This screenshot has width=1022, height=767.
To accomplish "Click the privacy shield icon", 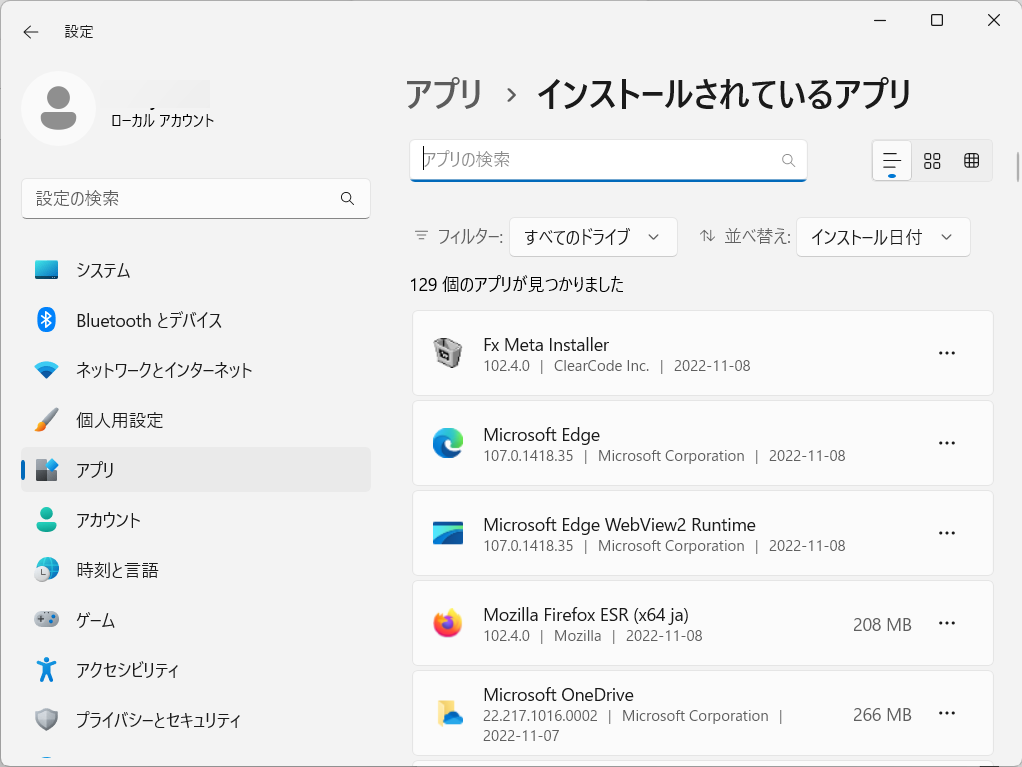I will [46, 719].
